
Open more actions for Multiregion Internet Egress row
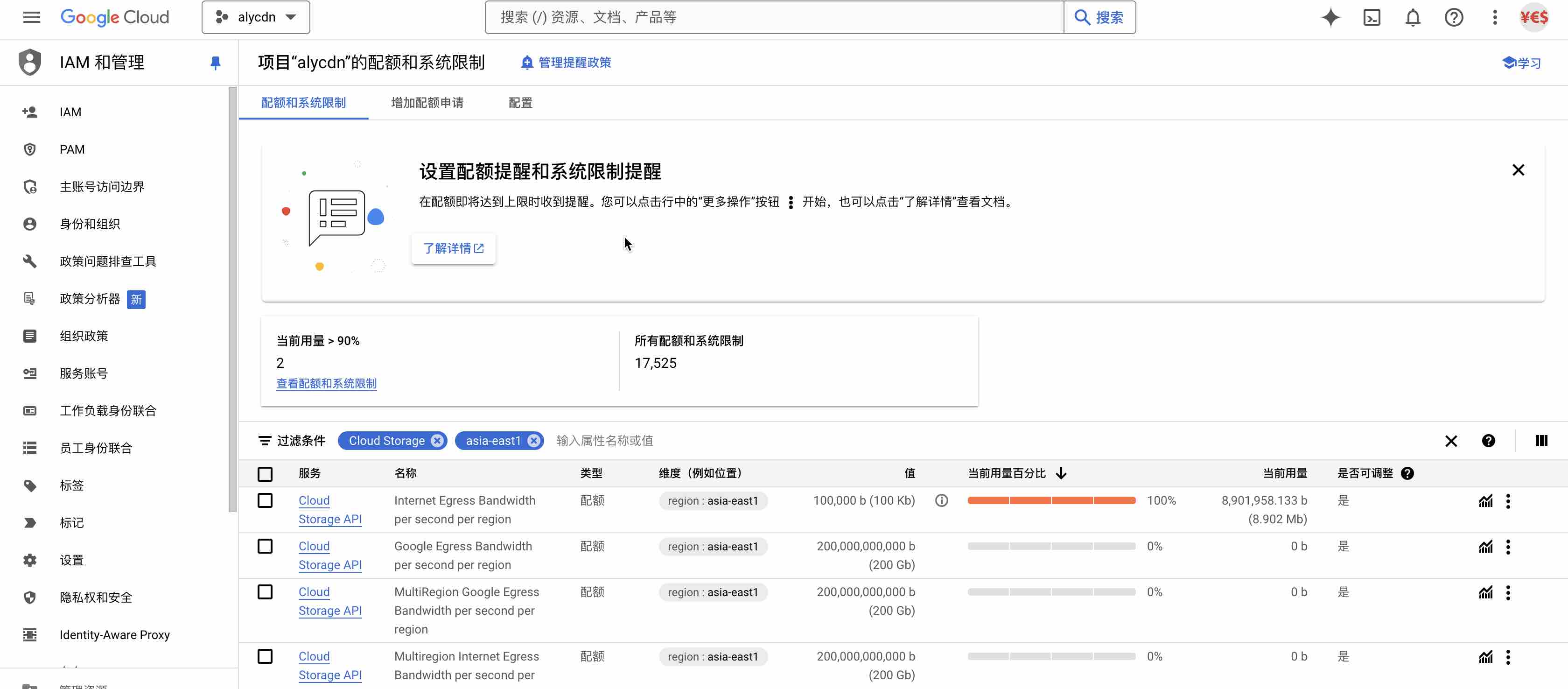[1508, 657]
